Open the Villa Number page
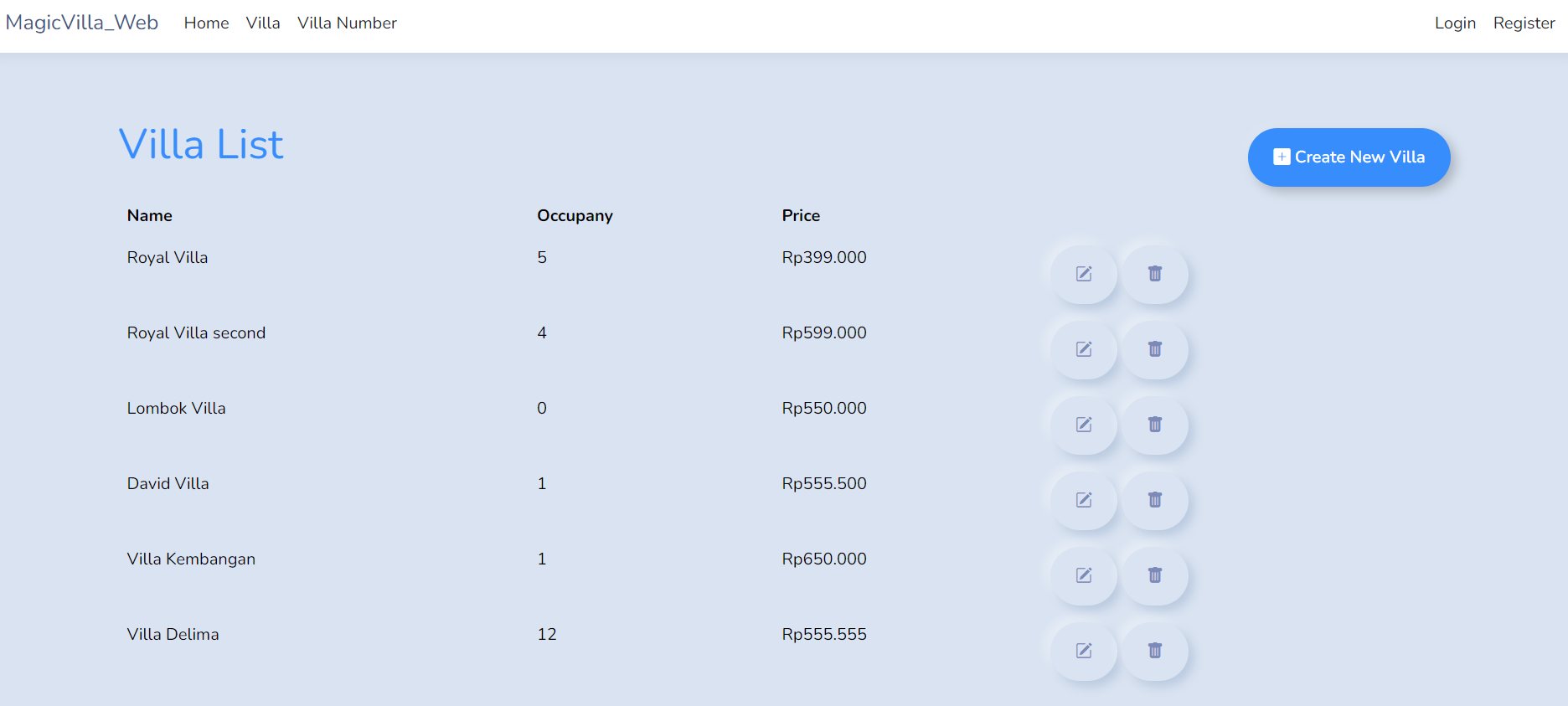Viewport: 1568px width, 706px height. 347,23
